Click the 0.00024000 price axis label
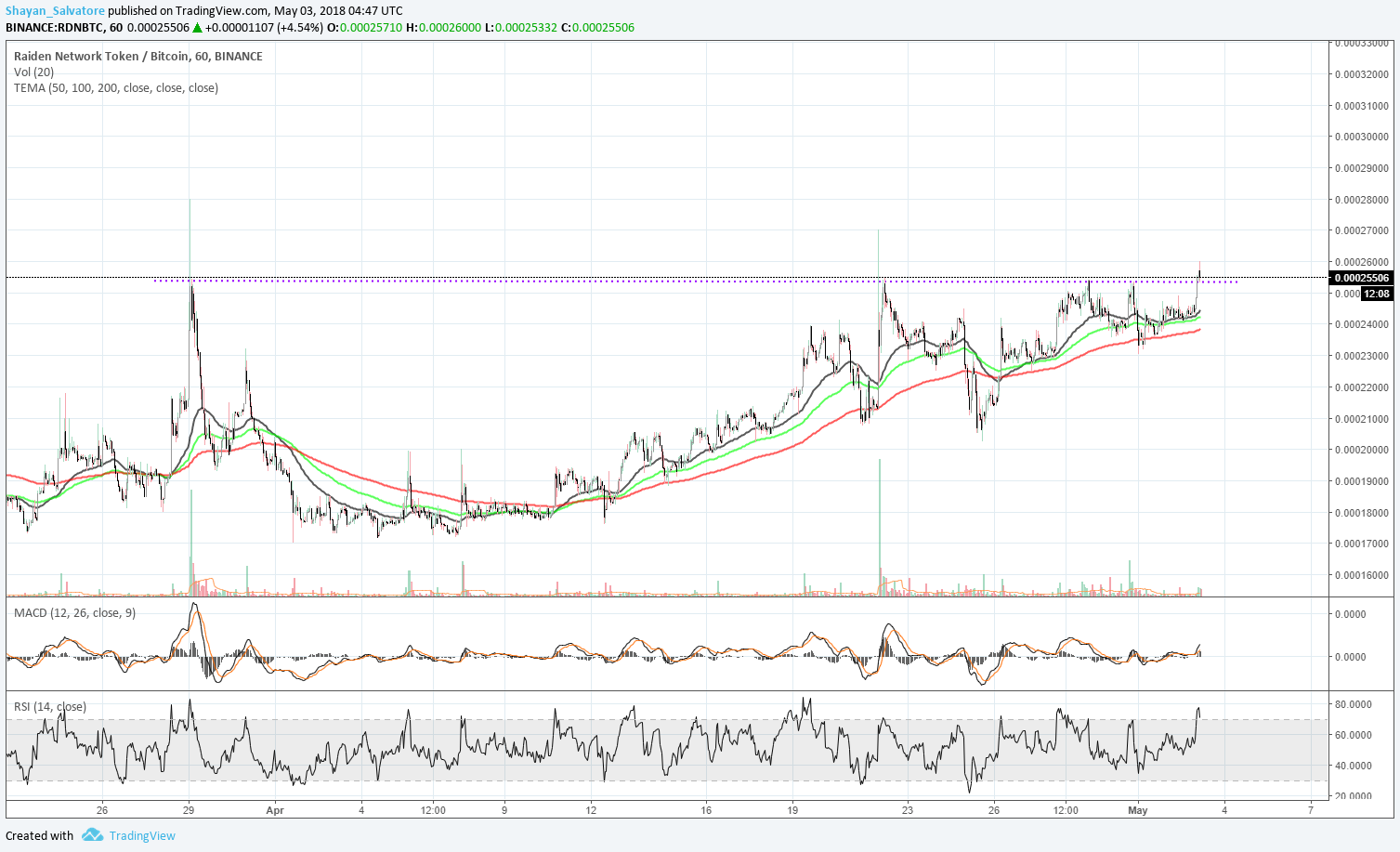The height and width of the screenshot is (852, 1400). (1362, 324)
